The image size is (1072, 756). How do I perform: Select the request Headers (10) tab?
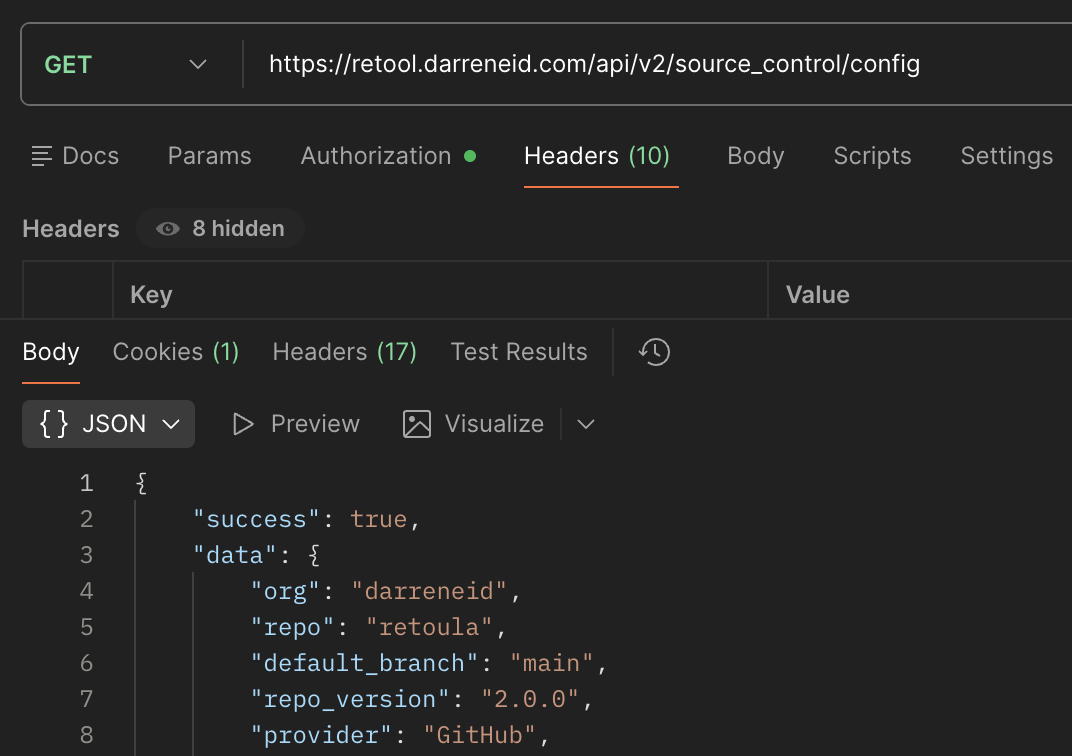[597, 156]
